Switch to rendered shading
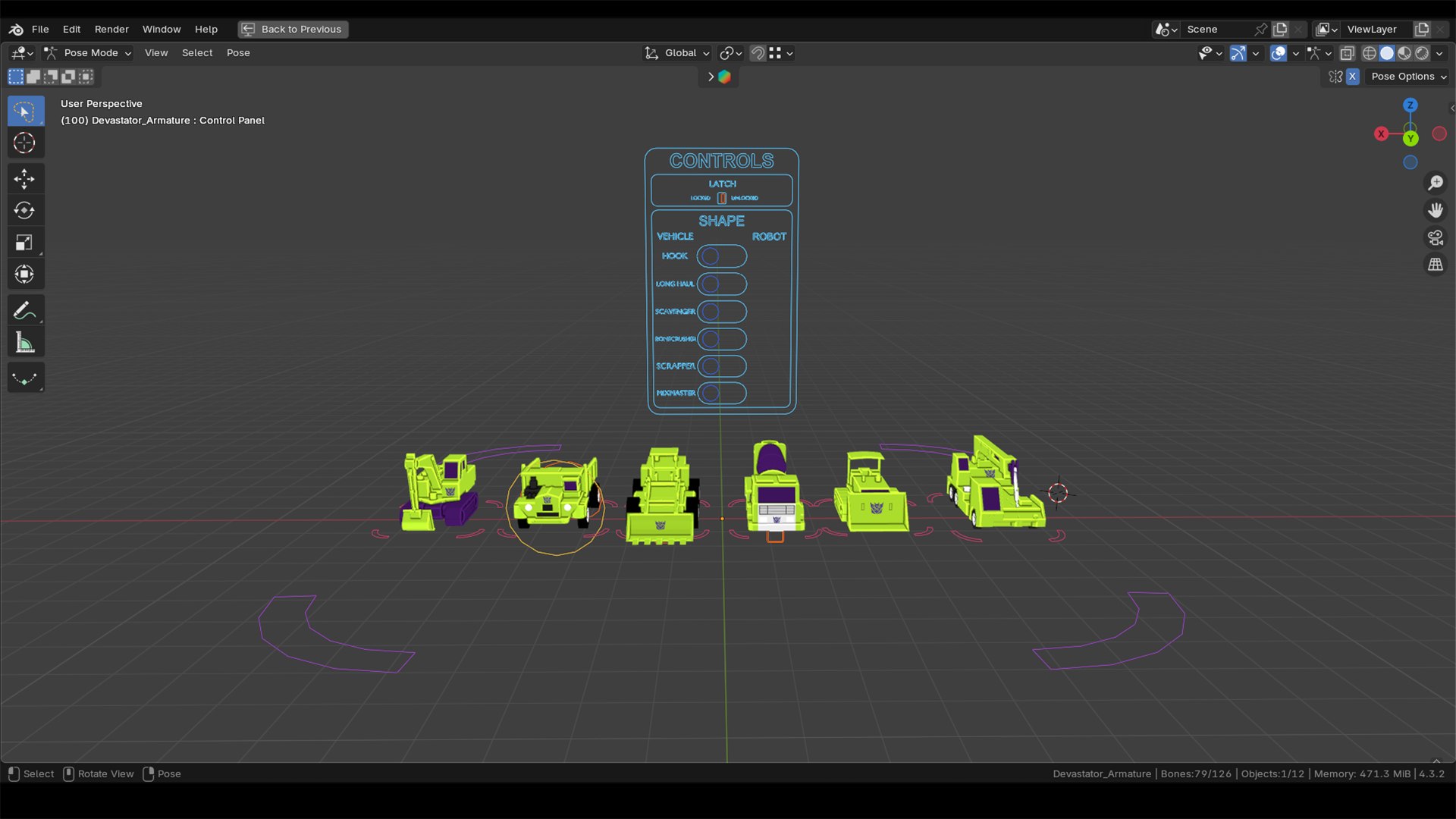This screenshot has height=819, width=1456. [x=1422, y=53]
